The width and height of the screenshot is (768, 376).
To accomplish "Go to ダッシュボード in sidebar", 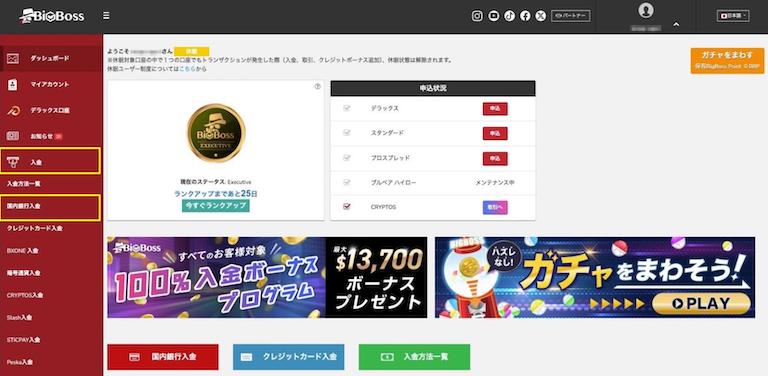I will click(50, 58).
